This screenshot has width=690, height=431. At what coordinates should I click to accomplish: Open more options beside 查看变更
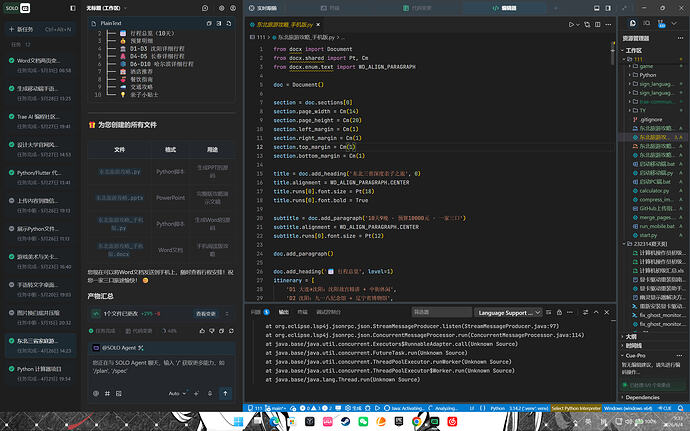[x=227, y=313]
